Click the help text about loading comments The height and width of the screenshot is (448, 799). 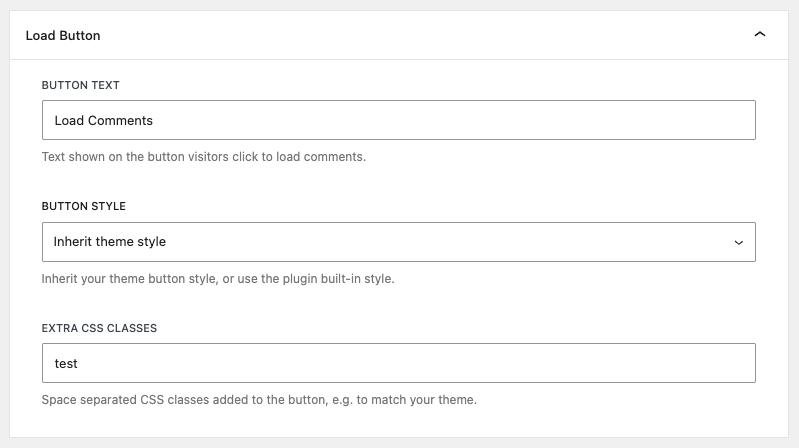point(204,157)
